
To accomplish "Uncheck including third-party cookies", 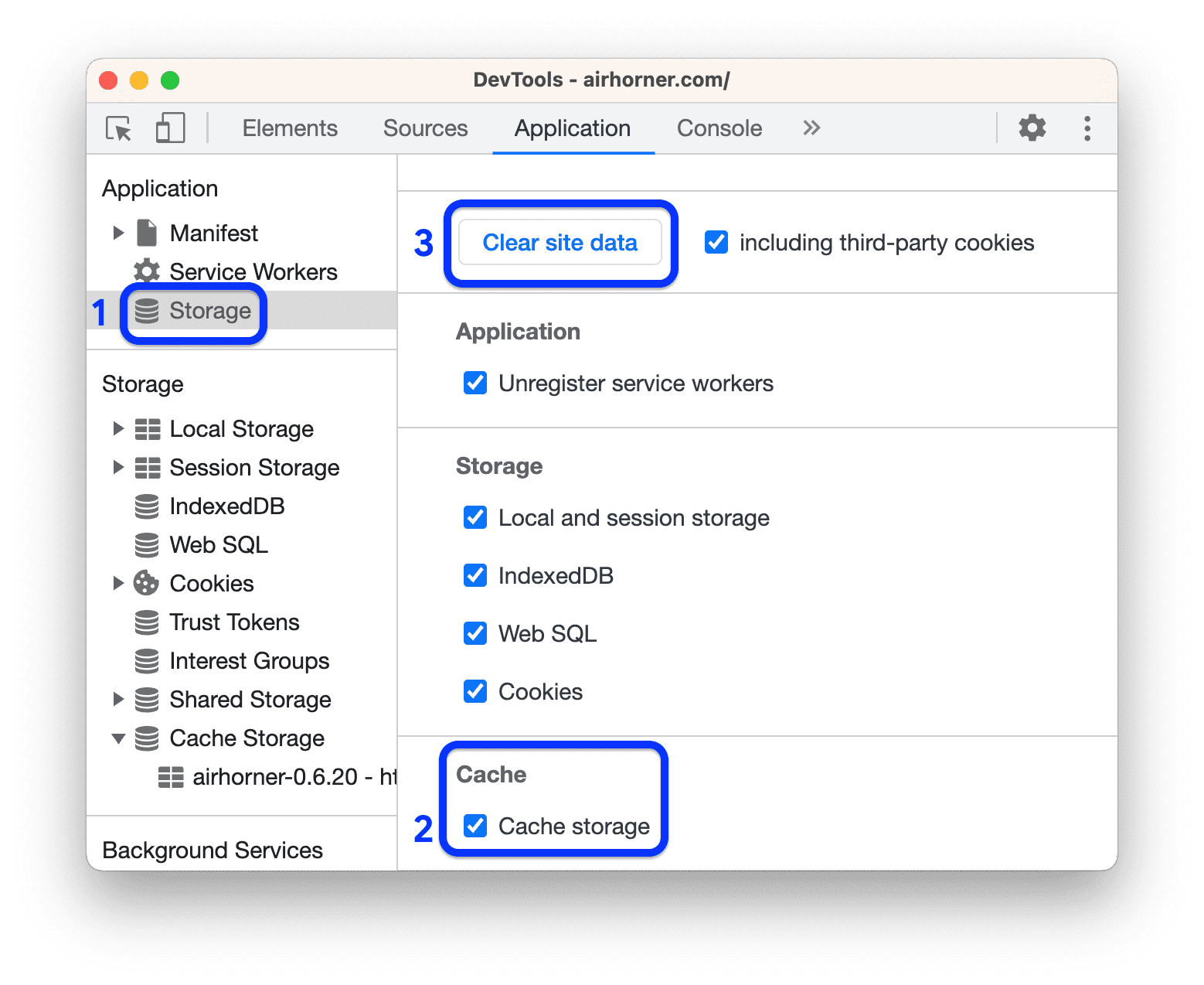I will [x=716, y=242].
